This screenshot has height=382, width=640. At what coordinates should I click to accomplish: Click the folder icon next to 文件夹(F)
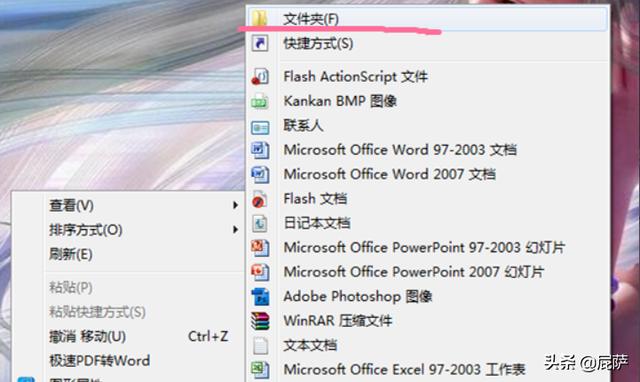point(260,18)
